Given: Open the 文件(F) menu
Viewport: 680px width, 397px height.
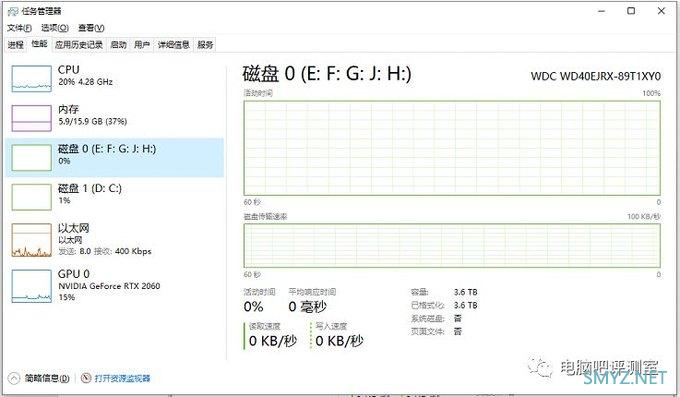Looking at the screenshot, I should 19,28.
